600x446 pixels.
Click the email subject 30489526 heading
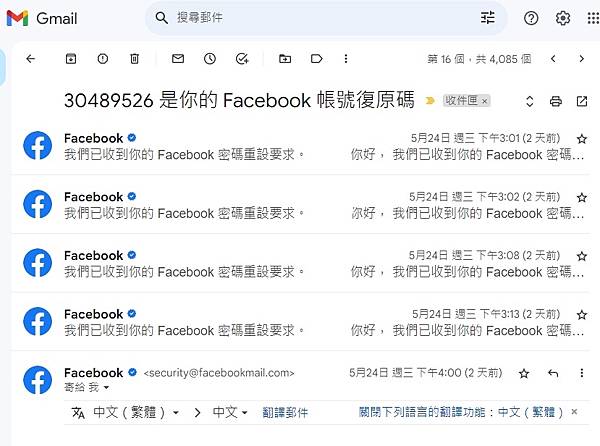[239, 100]
